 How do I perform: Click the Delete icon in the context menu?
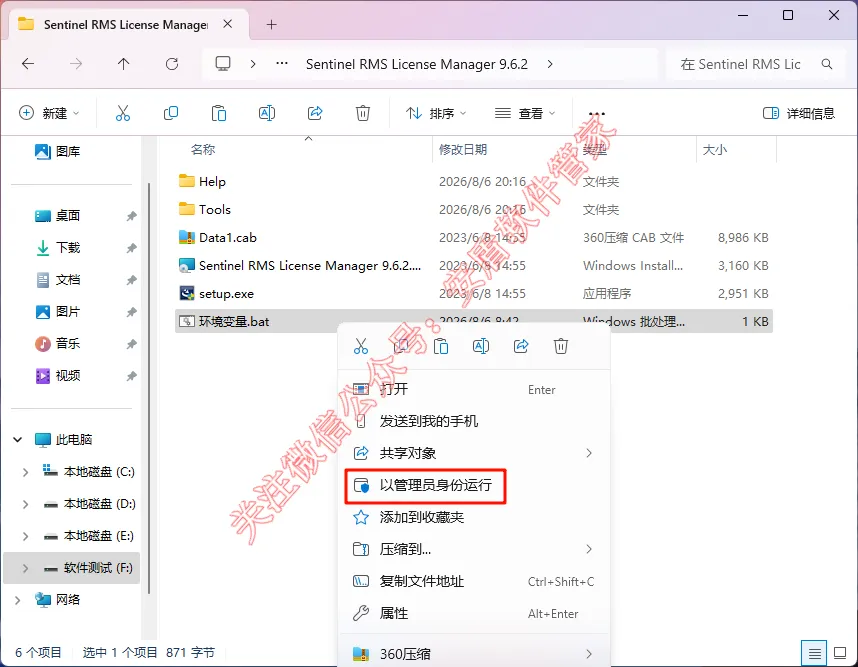pos(561,346)
